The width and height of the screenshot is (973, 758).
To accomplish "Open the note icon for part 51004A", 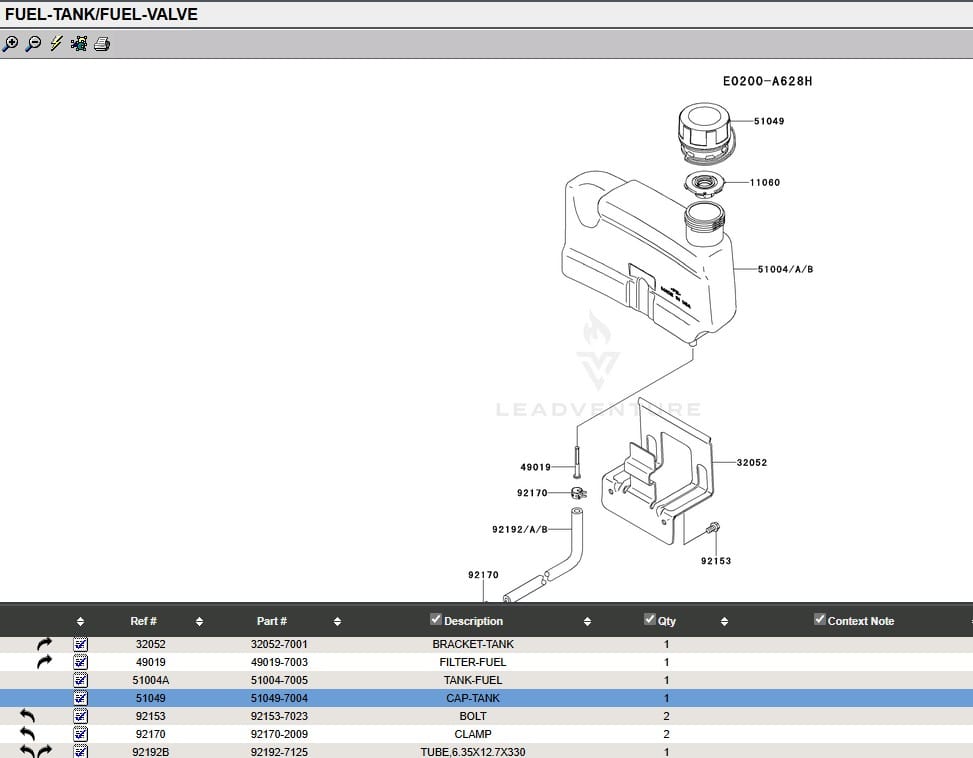I will [x=81, y=680].
